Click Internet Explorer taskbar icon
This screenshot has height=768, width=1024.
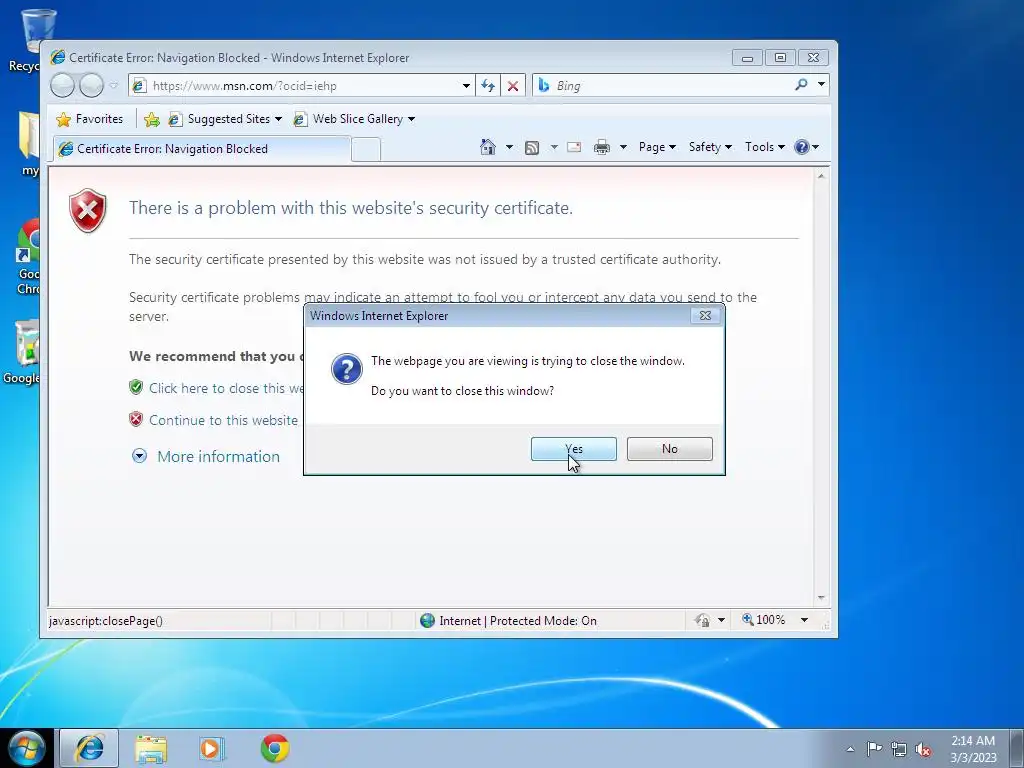[89, 748]
